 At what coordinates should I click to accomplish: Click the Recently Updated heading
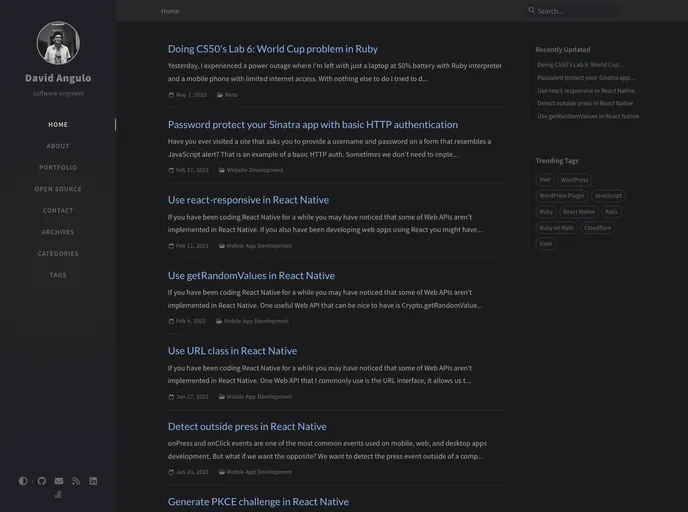tap(563, 50)
